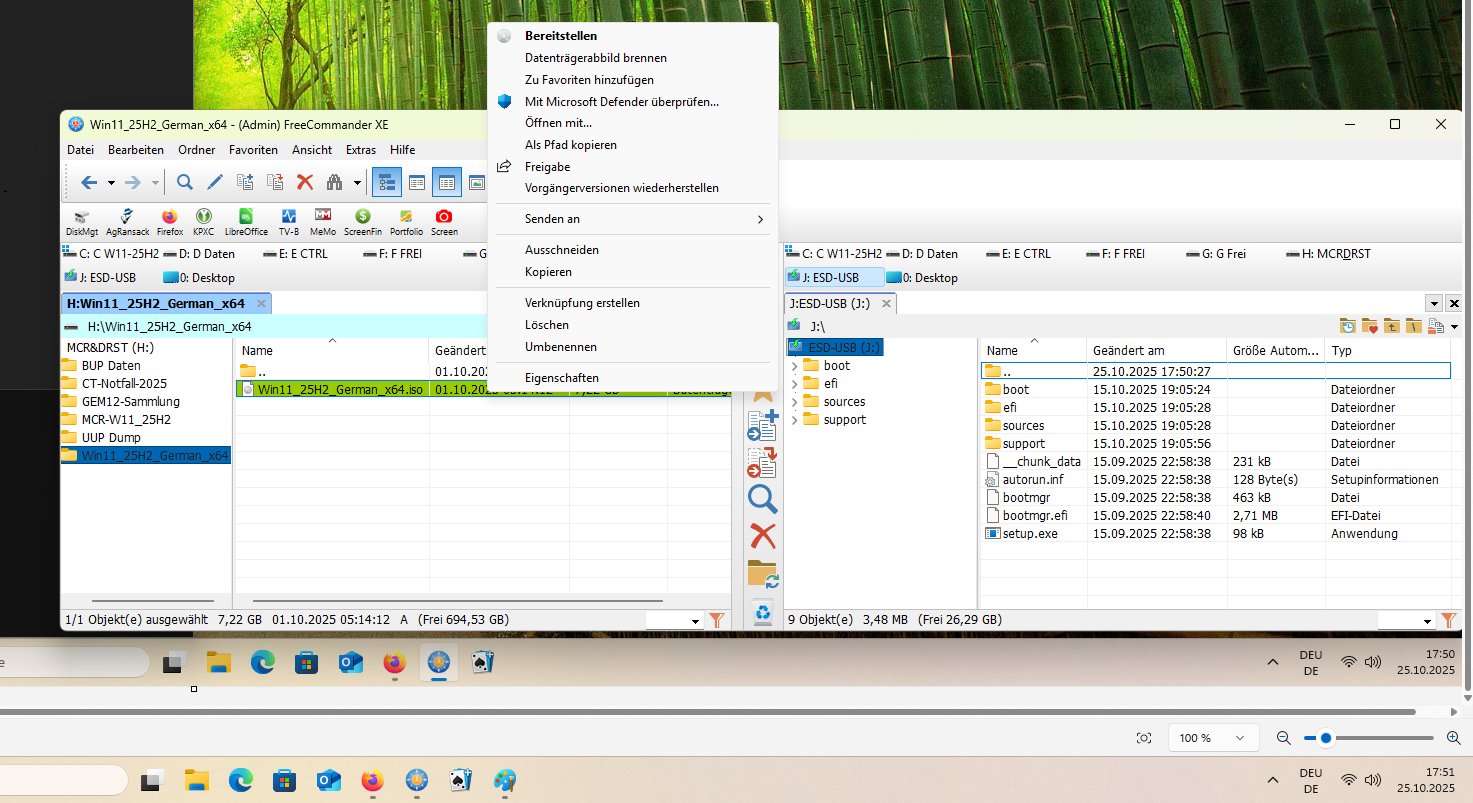Expand the sources folder in the tree

point(794,402)
